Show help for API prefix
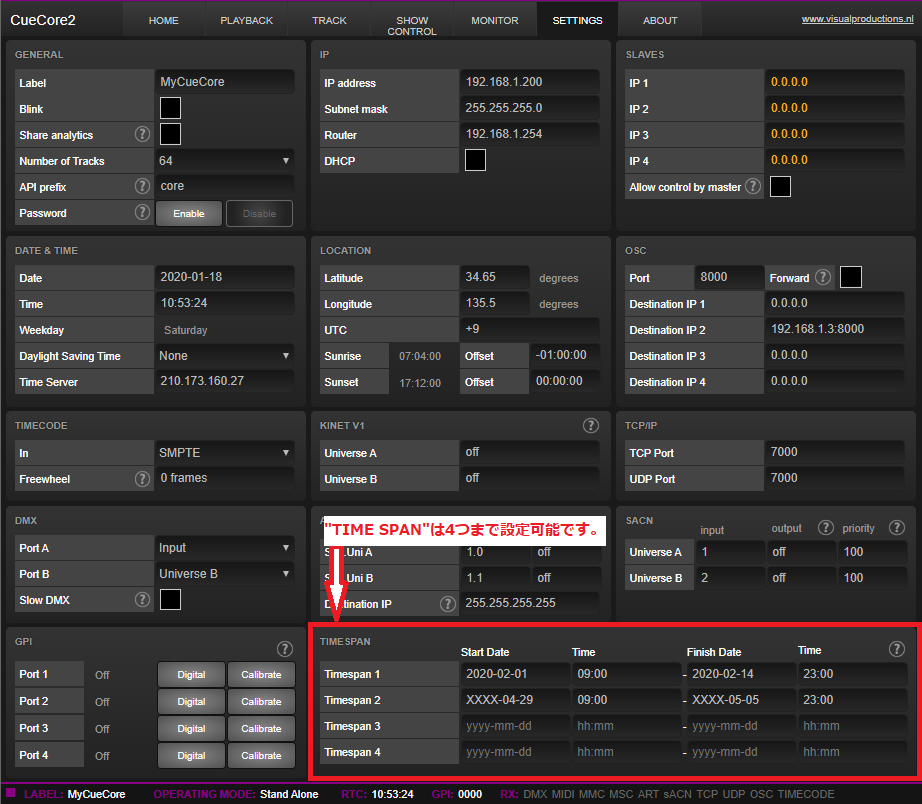922x804 pixels. pyautogui.click(x=142, y=186)
